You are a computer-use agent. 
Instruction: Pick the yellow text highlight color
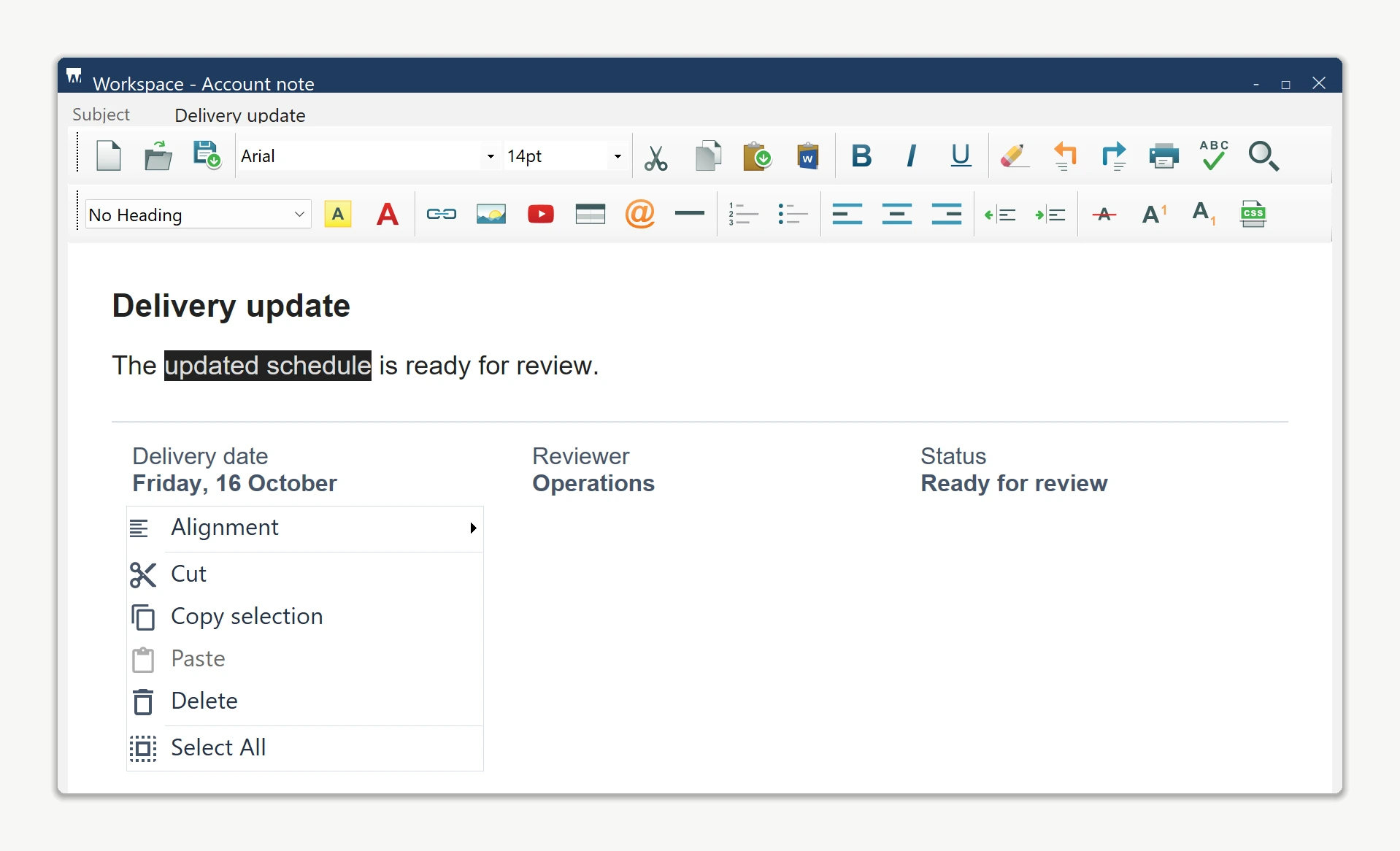(x=338, y=214)
